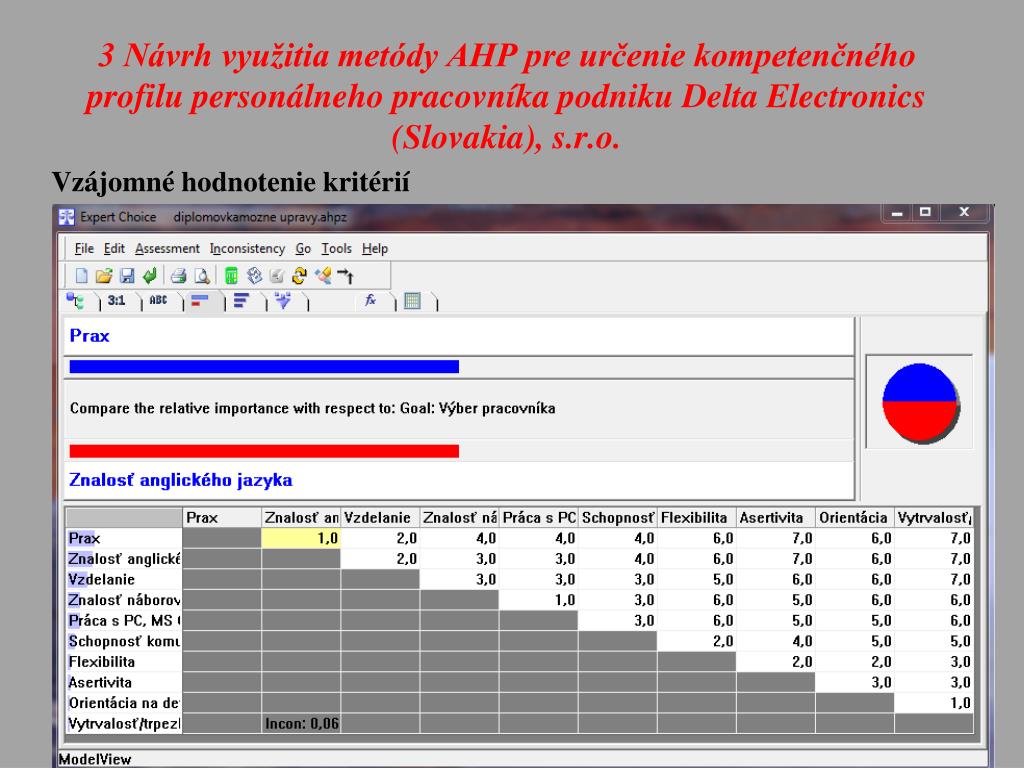1024x768 pixels.
Task: Select cell Vzdelanie row, Flexibilita column
Action: 696,579
